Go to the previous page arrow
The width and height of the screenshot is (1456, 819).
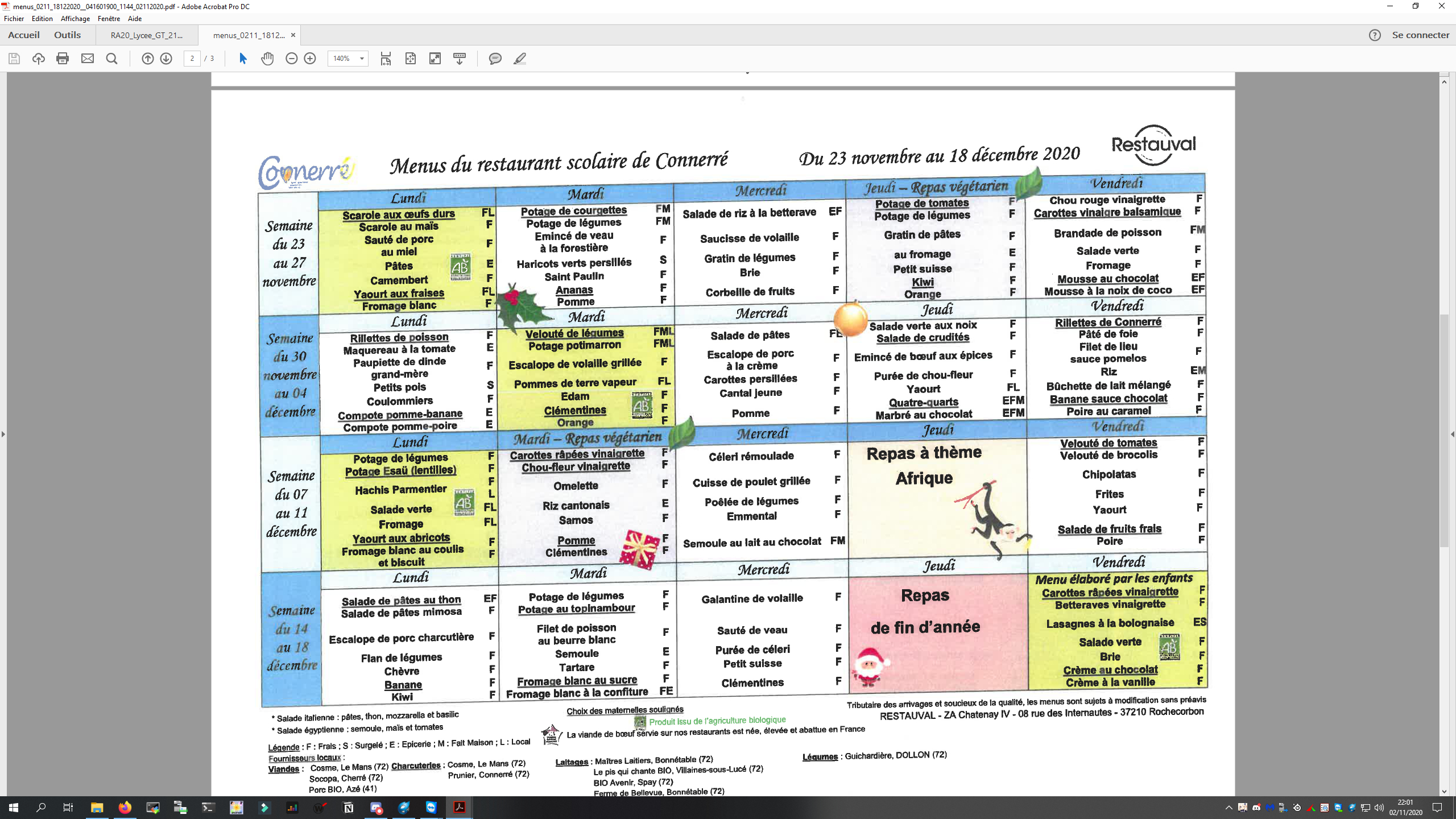pos(147,59)
